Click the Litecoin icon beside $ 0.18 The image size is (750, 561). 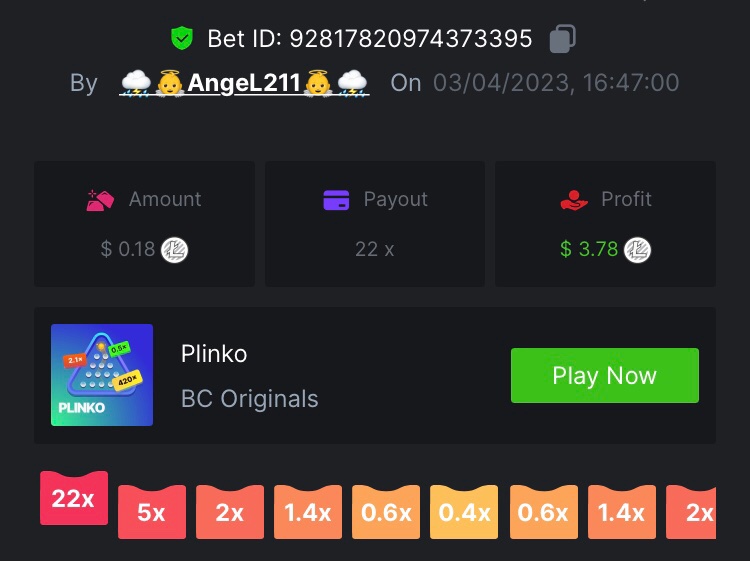(175, 250)
